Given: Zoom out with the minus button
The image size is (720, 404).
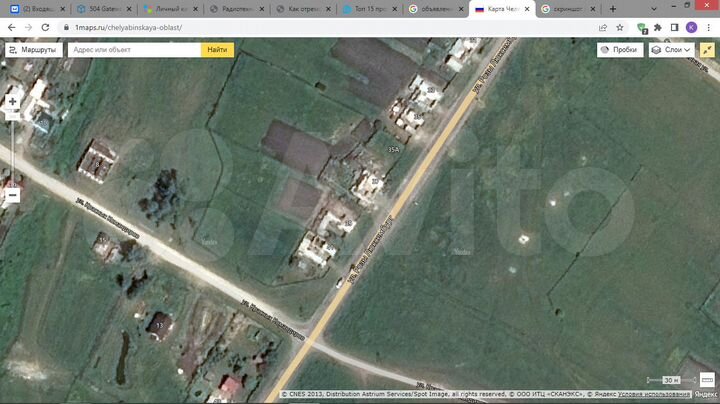Looking at the screenshot, I should pyautogui.click(x=12, y=195).
